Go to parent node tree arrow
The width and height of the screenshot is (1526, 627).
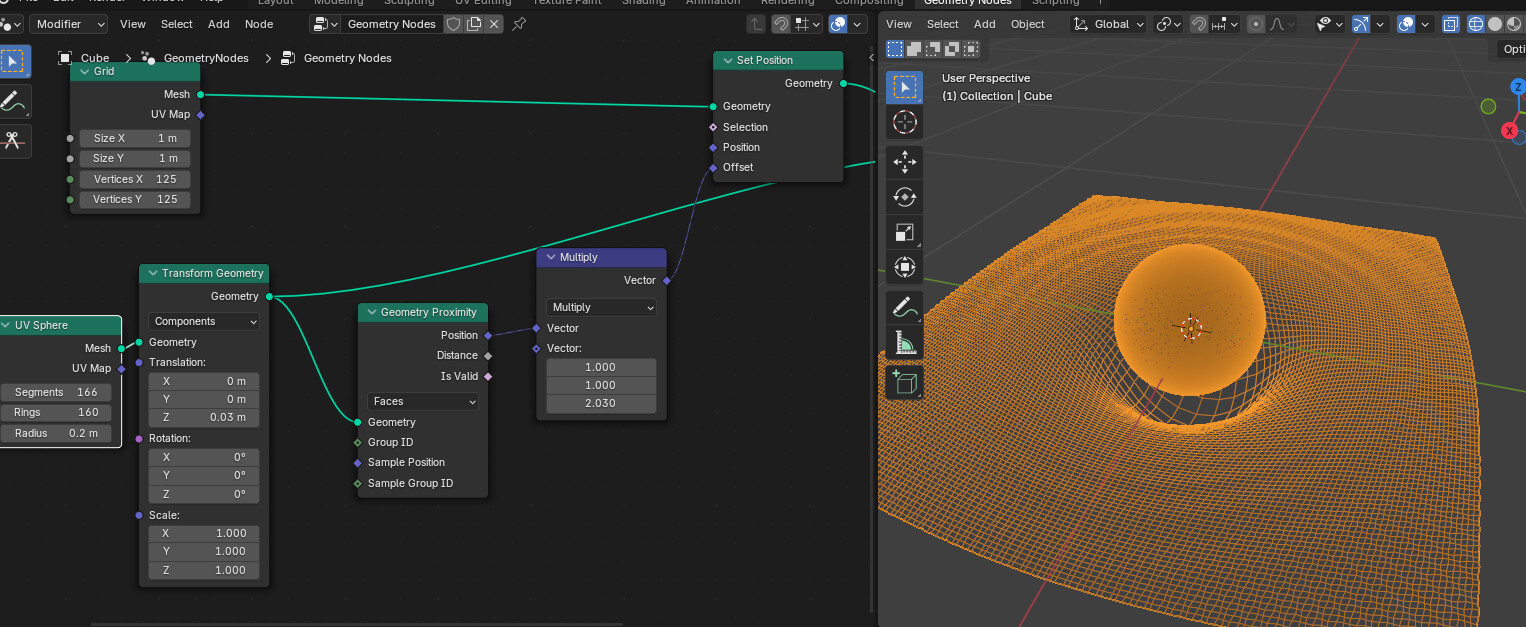click(x=757, y=24)
